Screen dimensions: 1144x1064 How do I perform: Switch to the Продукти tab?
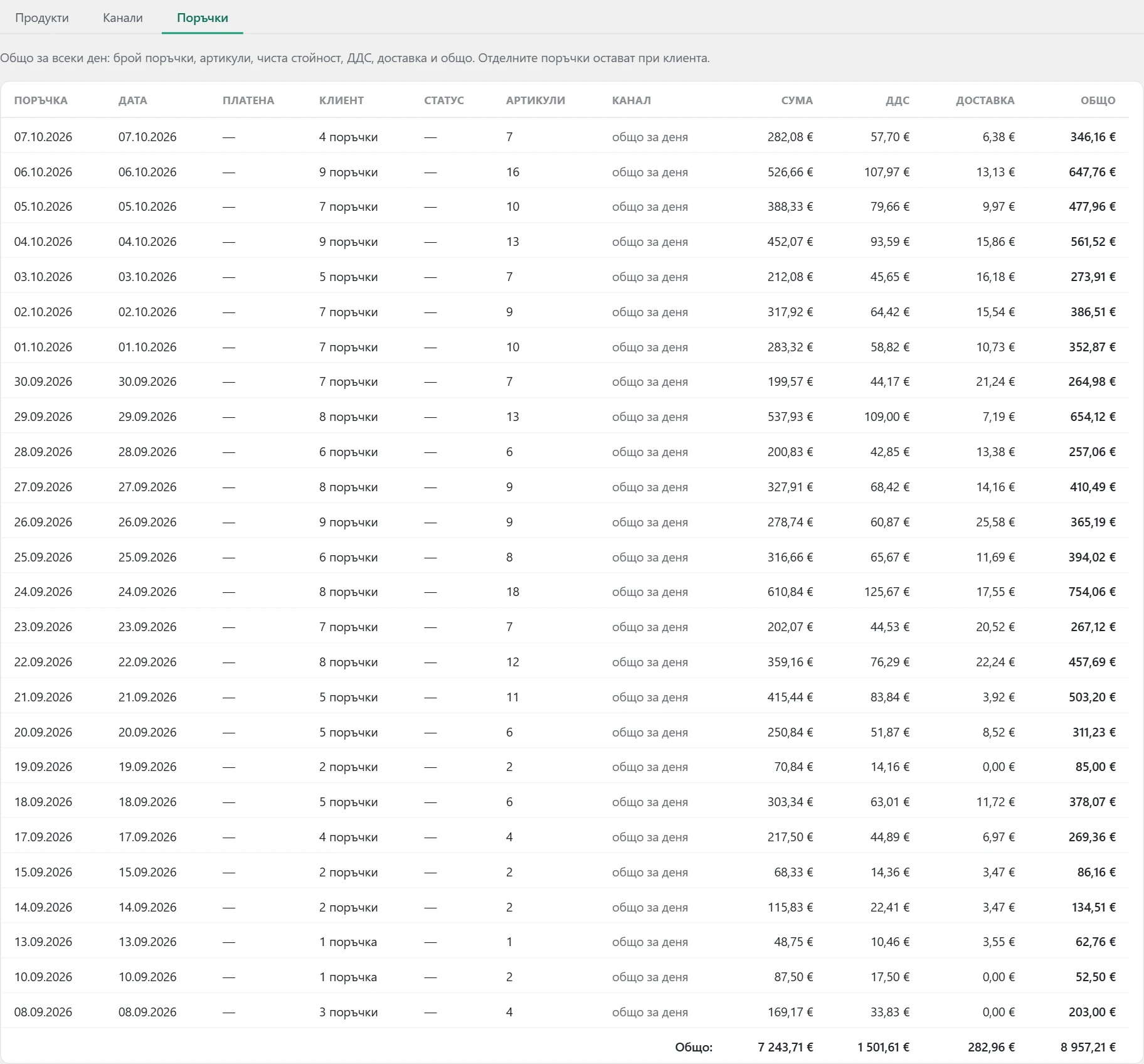tap(42, 18)
